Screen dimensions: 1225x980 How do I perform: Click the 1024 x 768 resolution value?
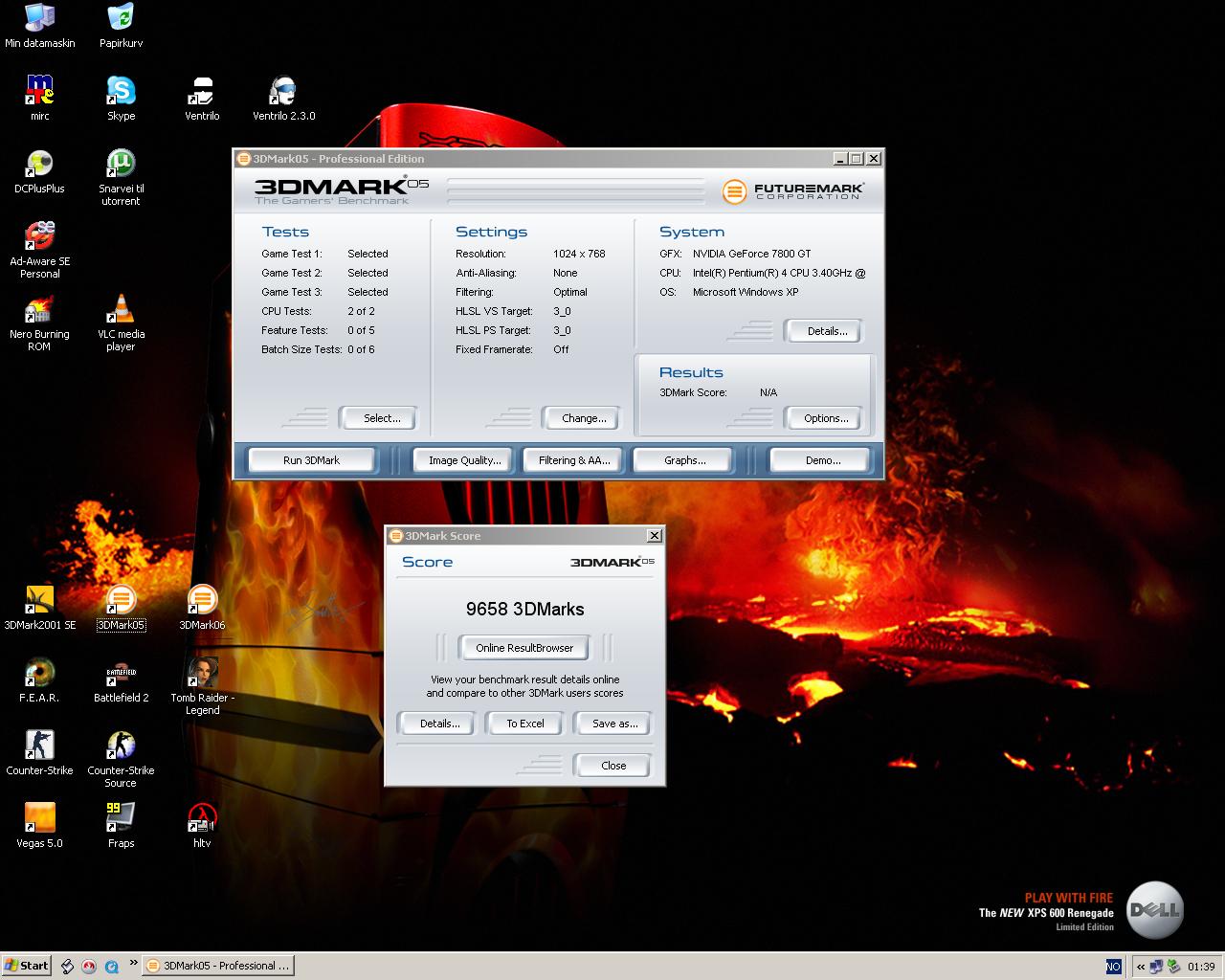[579, 254]
